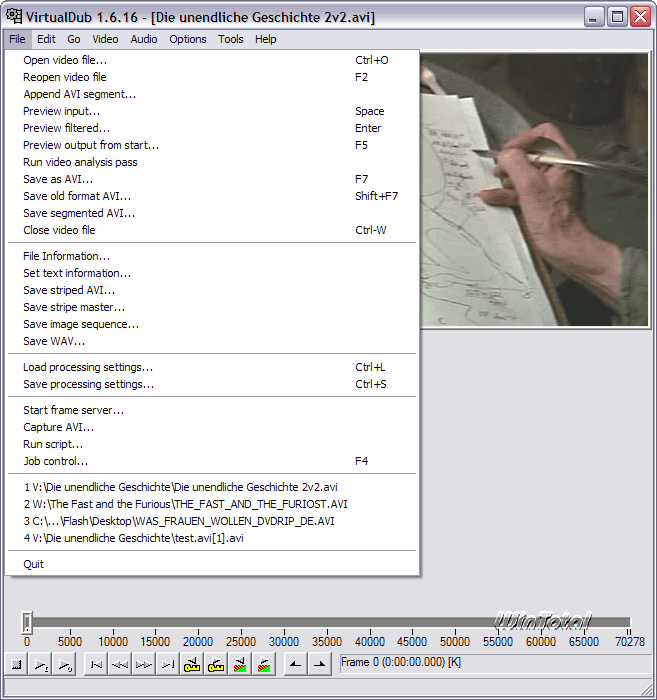This screenshot has width=657, height=700.
Task: Open the Edit menu
Action: (x=46, y=39)
